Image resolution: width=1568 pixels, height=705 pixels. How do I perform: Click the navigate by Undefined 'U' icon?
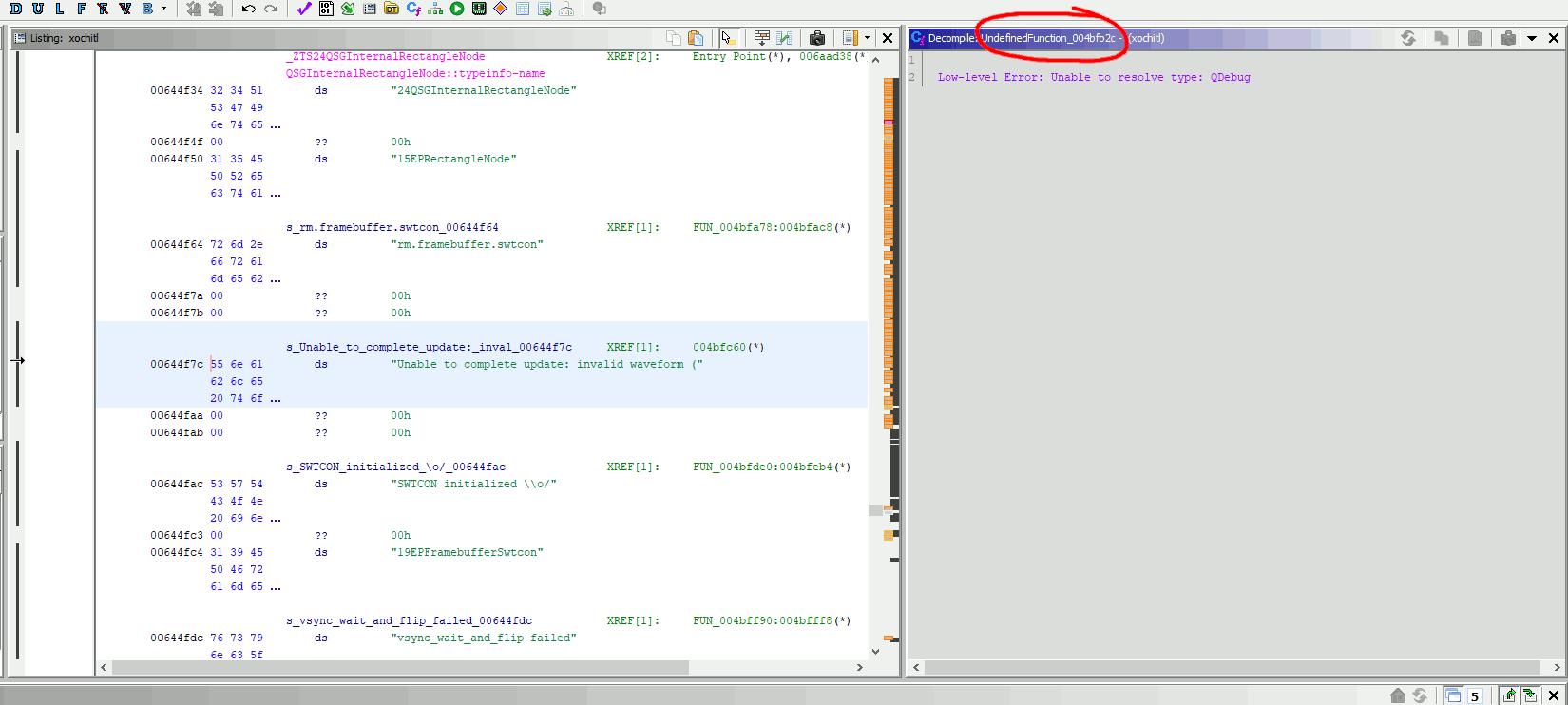point(37,9)
